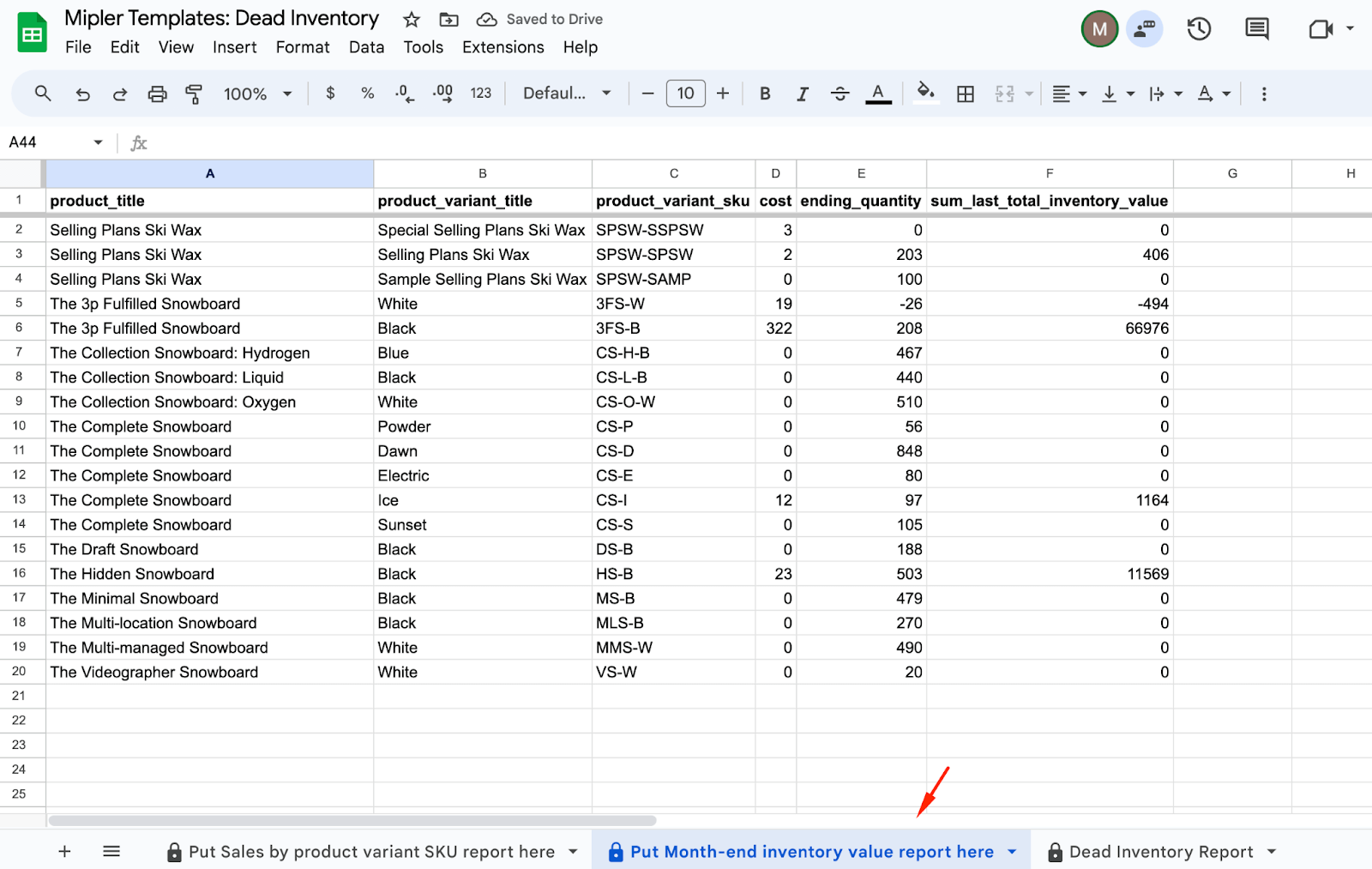The height and width of the screenshot is (869, 1372).
Task: Star this Dead Inventory document
Action: 412,20
